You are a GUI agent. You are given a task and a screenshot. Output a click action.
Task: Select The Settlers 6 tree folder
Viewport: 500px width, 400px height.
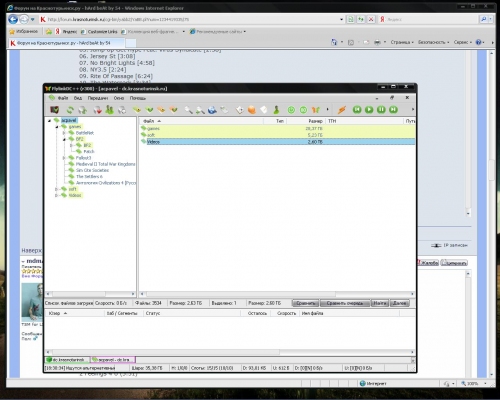[x=89, y=177]
